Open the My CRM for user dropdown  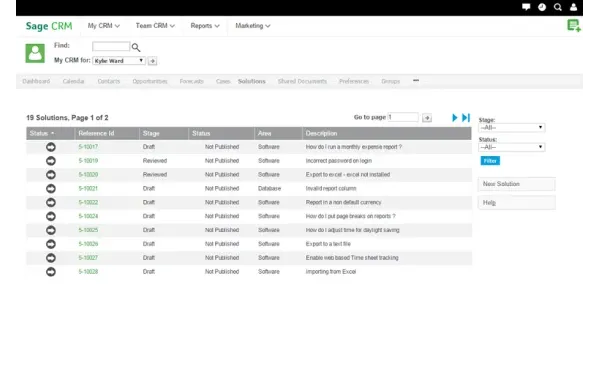tap(119, 61)
